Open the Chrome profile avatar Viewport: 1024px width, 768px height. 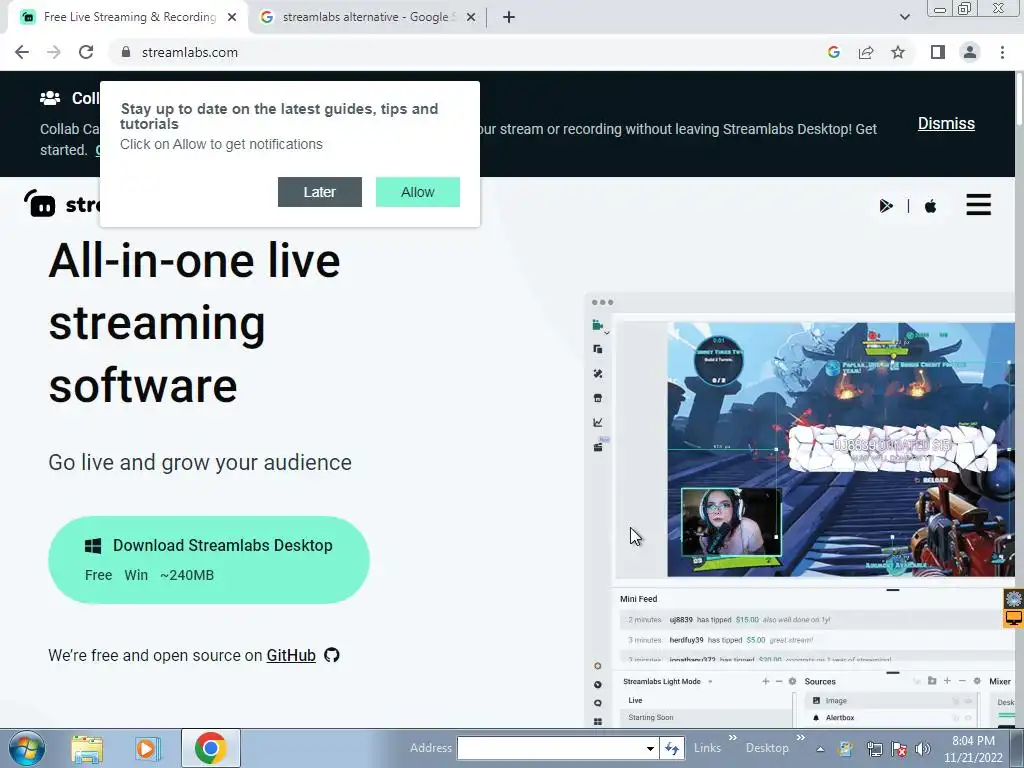(x=970, y=52)
